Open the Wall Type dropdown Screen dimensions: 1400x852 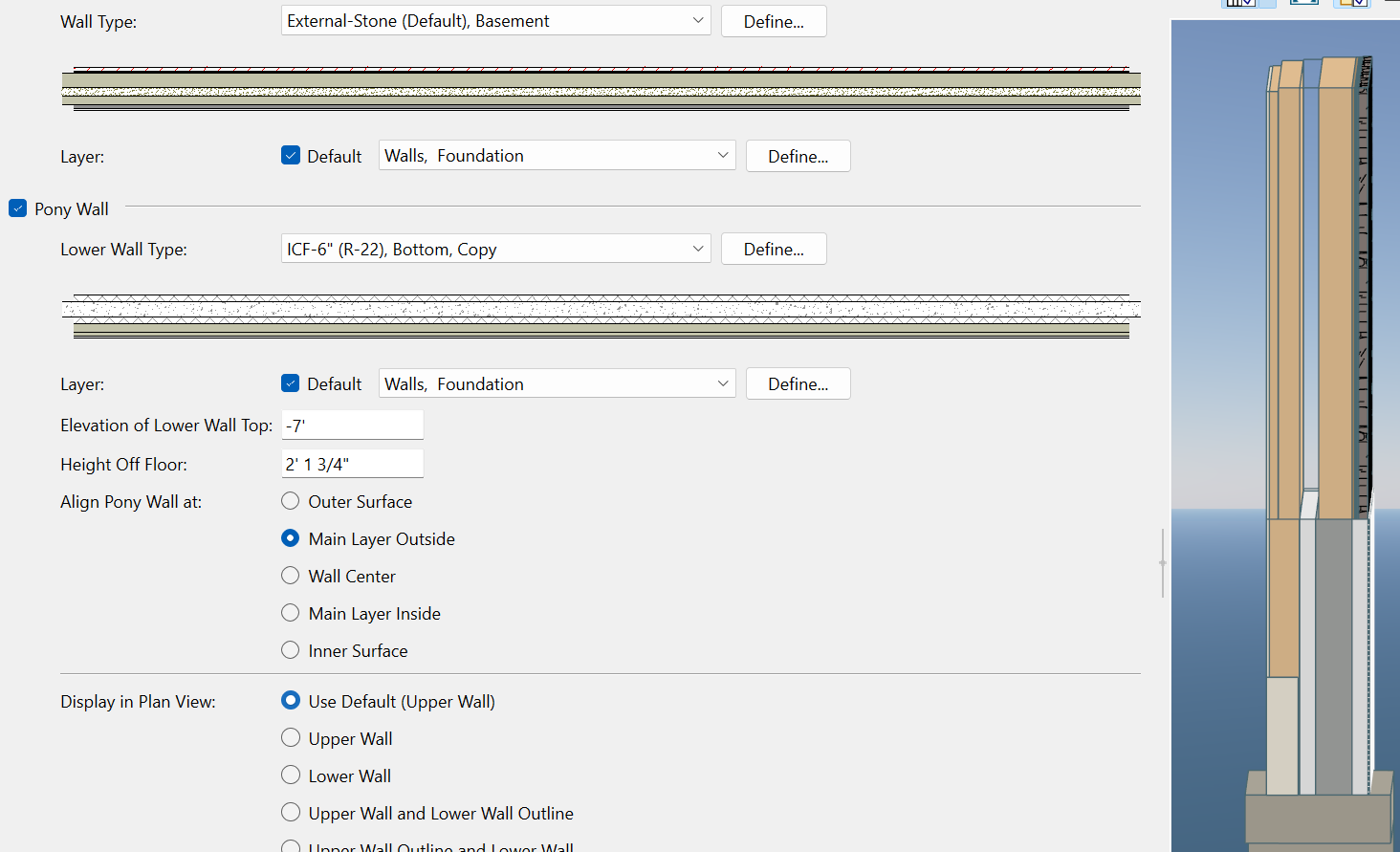495,21
